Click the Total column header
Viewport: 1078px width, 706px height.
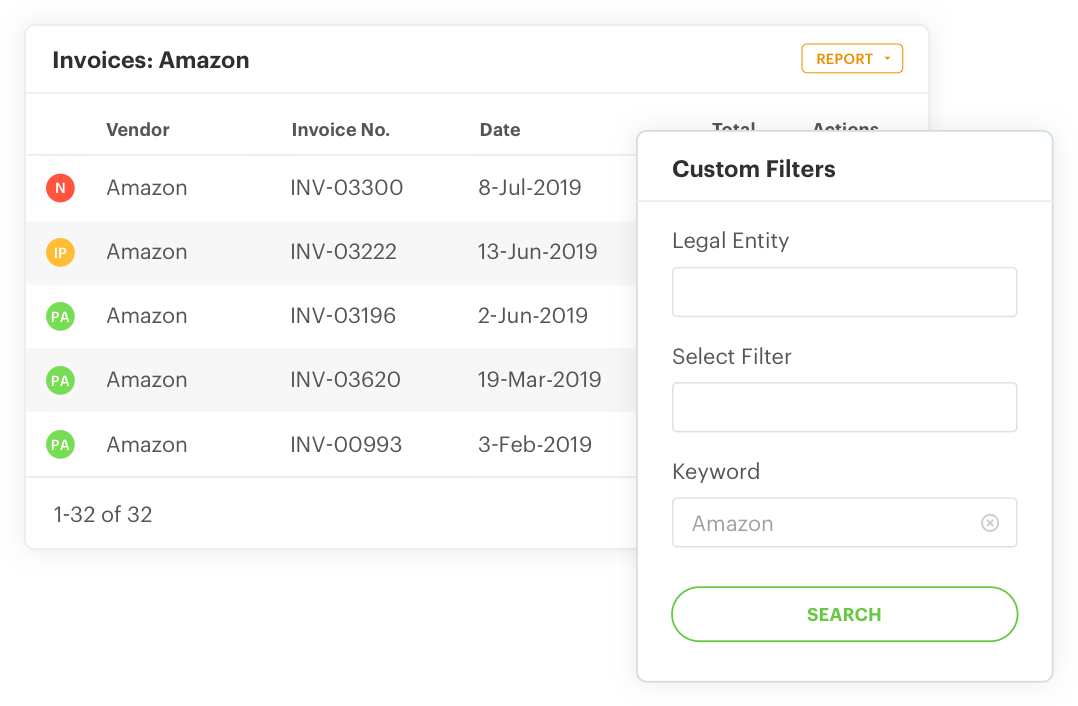(x=734, y=129)
